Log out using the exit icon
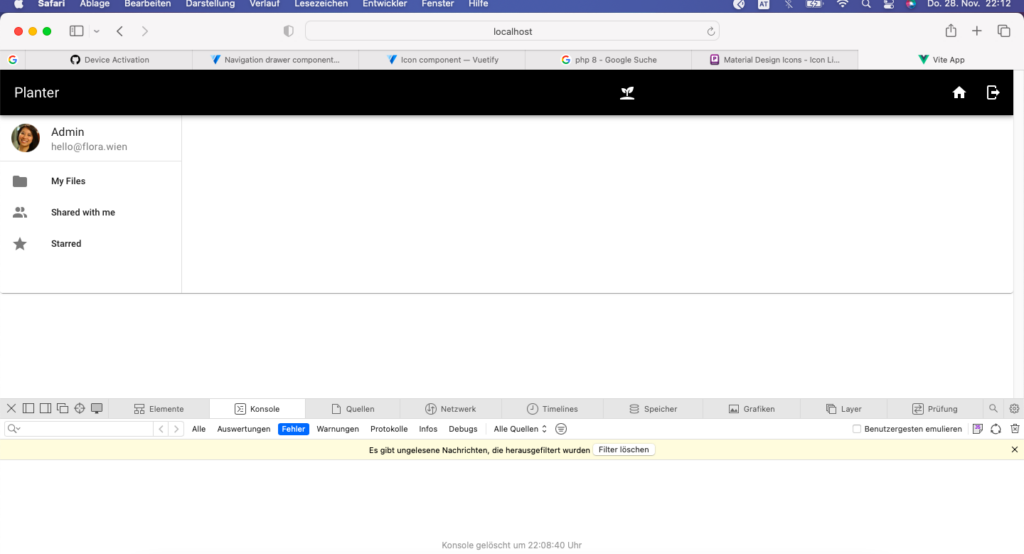 click(993, 93)
